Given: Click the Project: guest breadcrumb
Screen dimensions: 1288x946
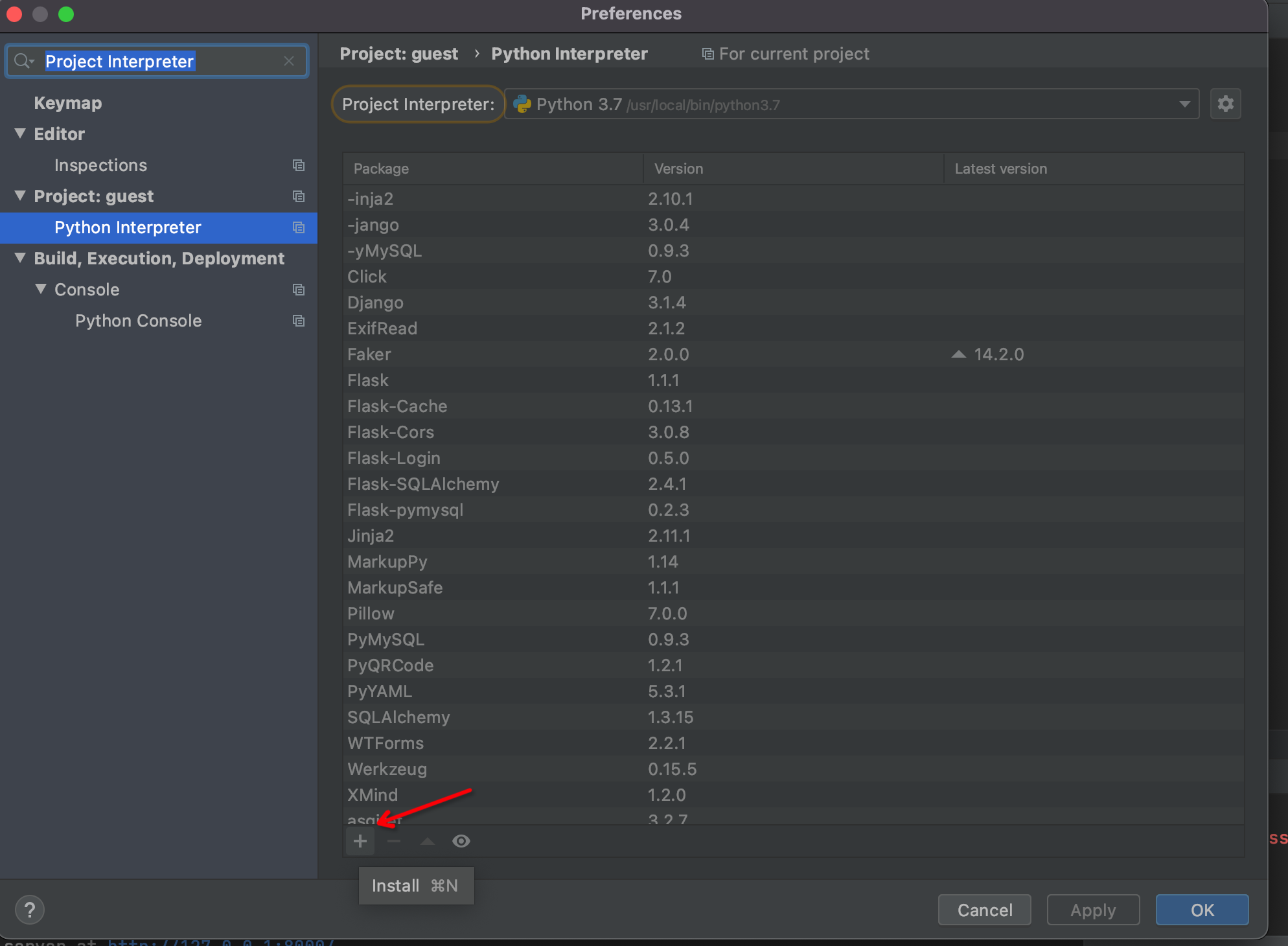Looking at the screenshot, I should (x=398, y=54).
